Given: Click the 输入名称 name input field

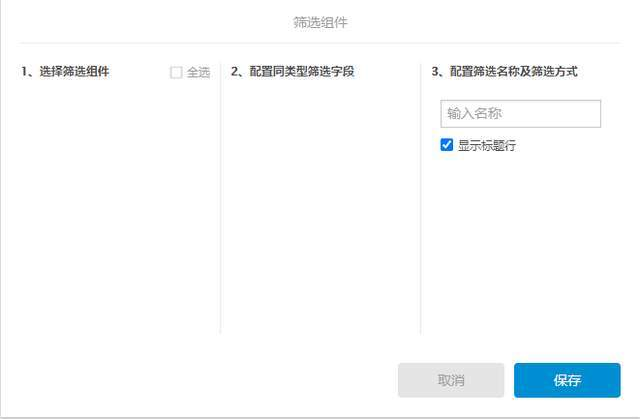Looking at the screenshot, I should click(x=520, y=113).
